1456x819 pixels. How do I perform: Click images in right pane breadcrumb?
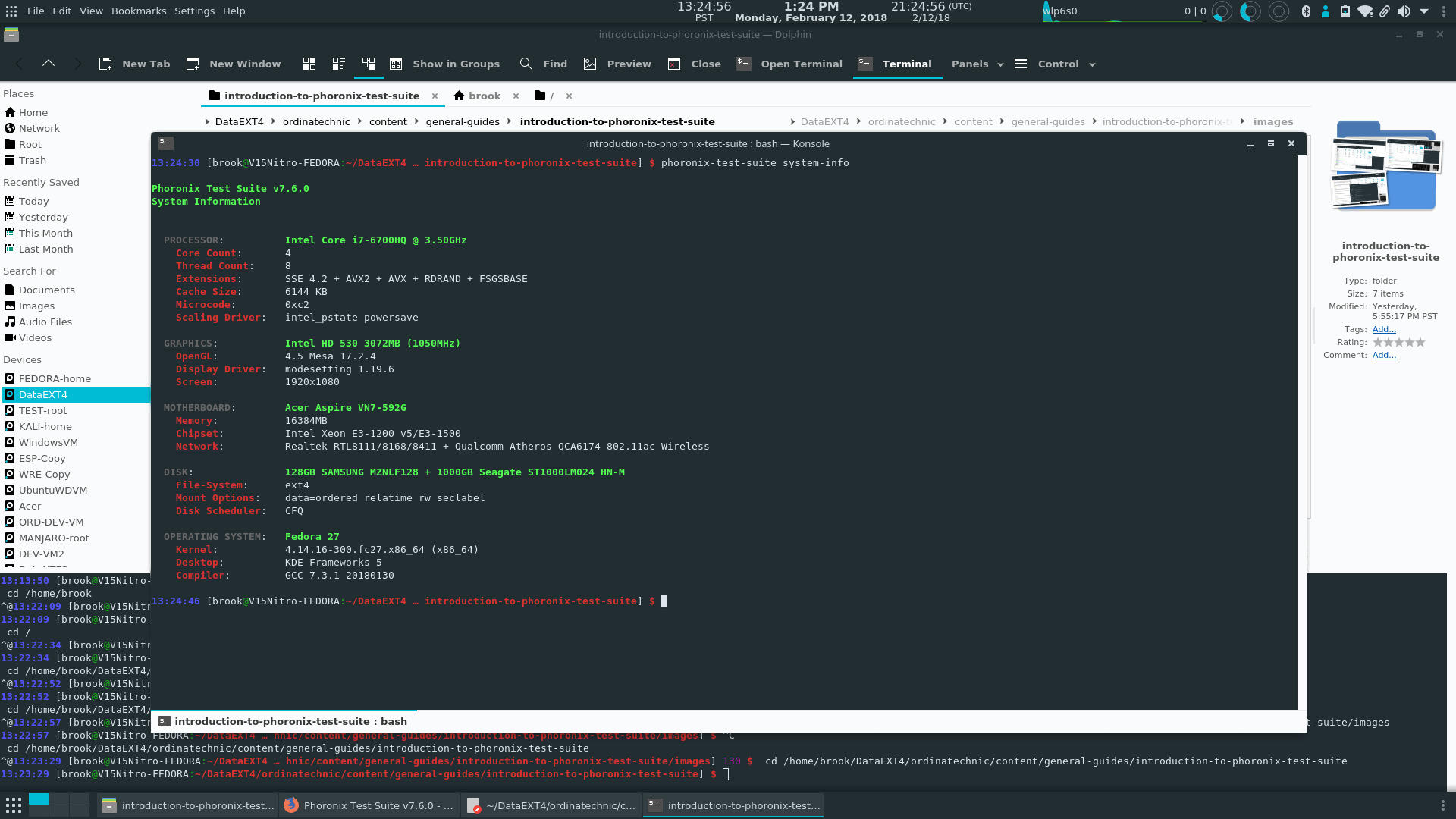click(1273, 121)
